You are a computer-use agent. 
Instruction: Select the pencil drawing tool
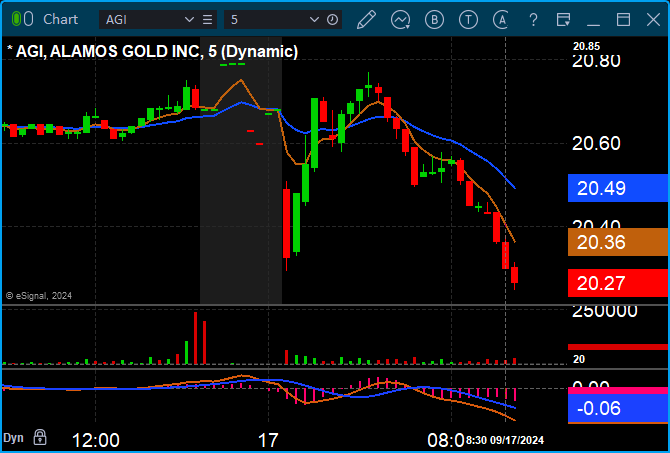click(x=366, y=20)
